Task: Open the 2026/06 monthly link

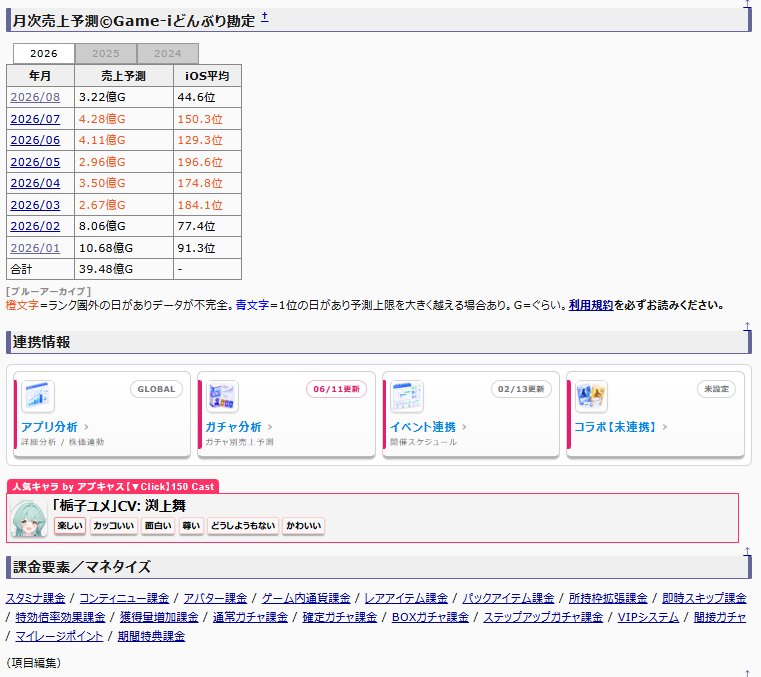Action: pos(35,140)
